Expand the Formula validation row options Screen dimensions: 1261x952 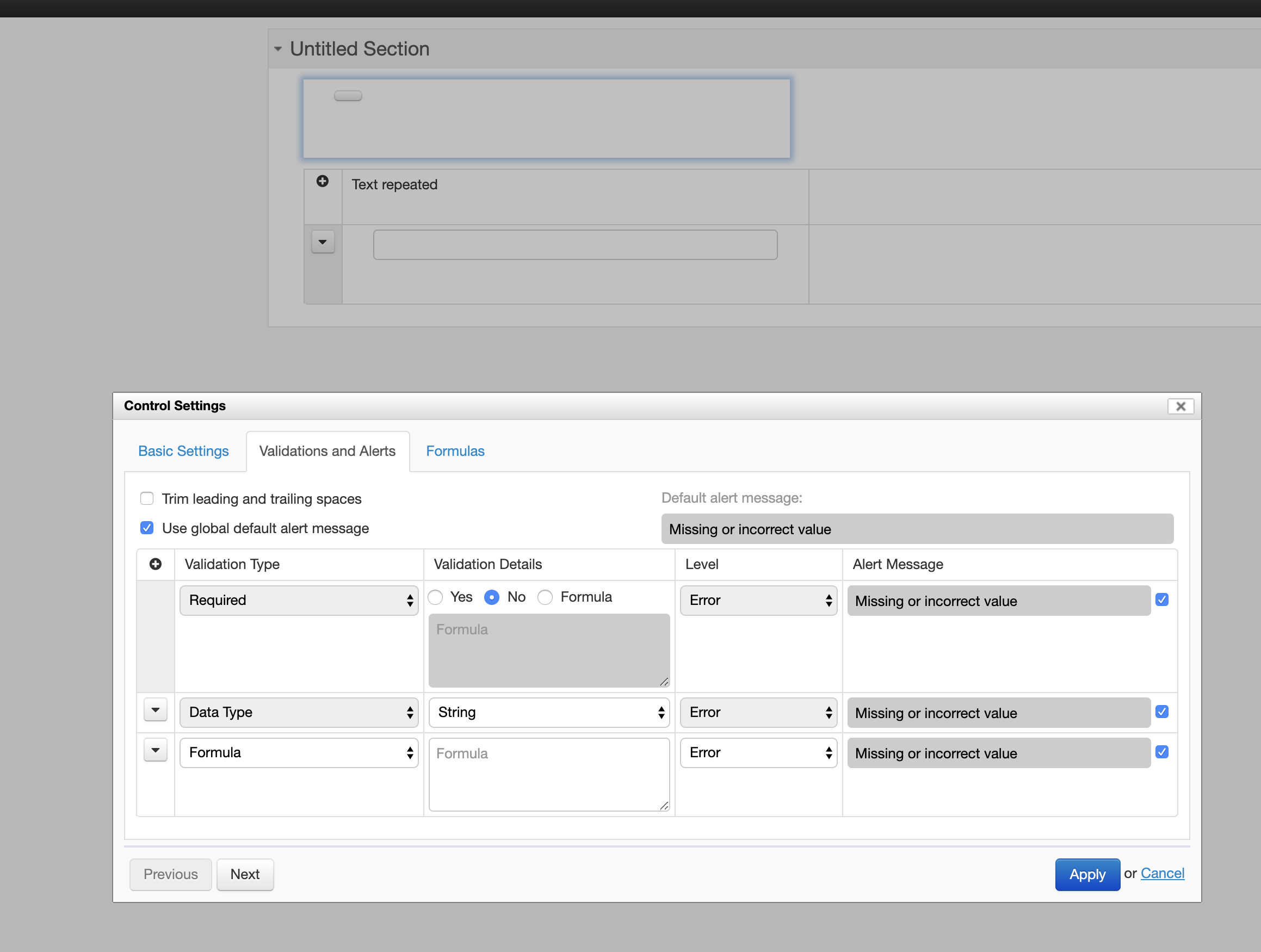coord(155,750)
